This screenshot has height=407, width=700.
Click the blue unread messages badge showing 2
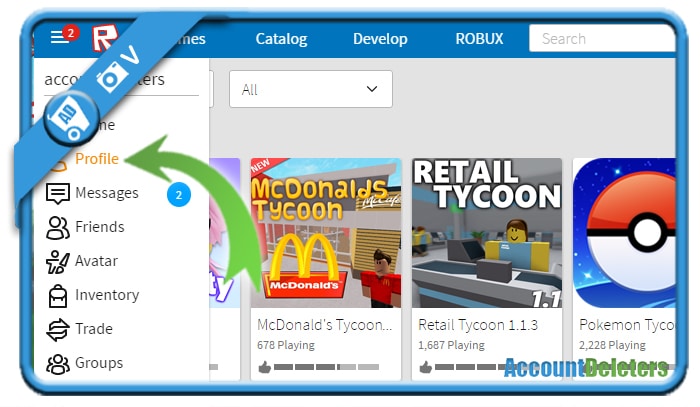pyautogui.click(x=179, y=195)
